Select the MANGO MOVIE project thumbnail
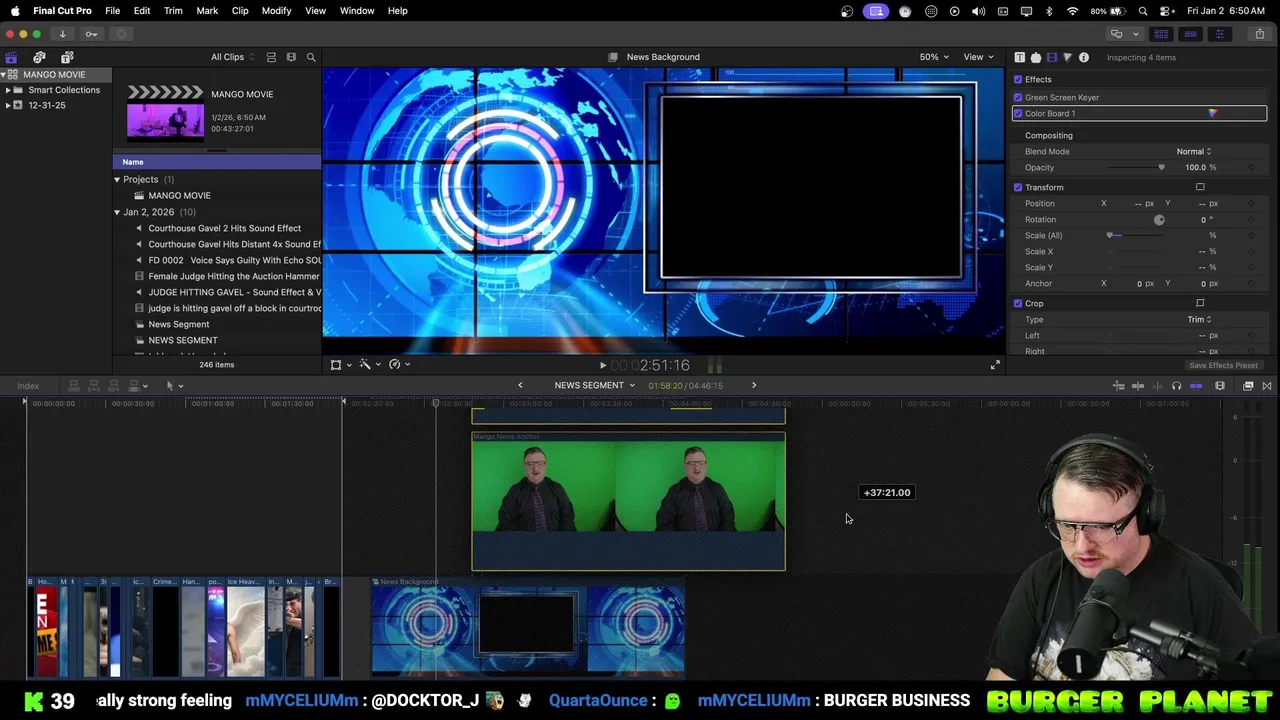 (x=165, y=112)
